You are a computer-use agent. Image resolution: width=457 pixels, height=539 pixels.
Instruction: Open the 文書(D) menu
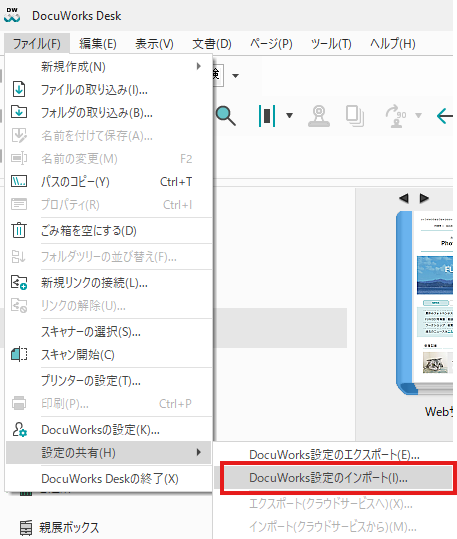pyautogui.click(x=212, y=44)
